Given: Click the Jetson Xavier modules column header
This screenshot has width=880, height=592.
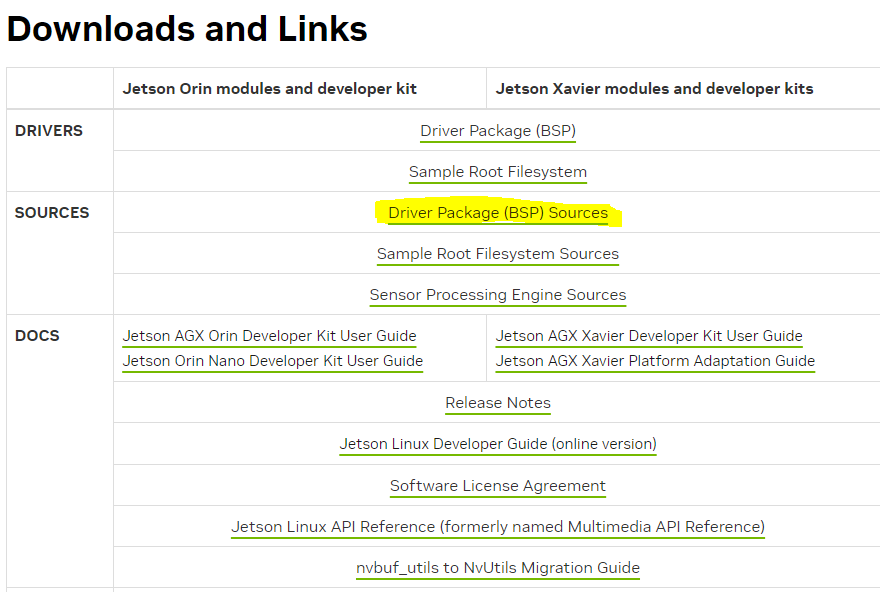Looking at the screenshot, I should (x=654, y=89).
